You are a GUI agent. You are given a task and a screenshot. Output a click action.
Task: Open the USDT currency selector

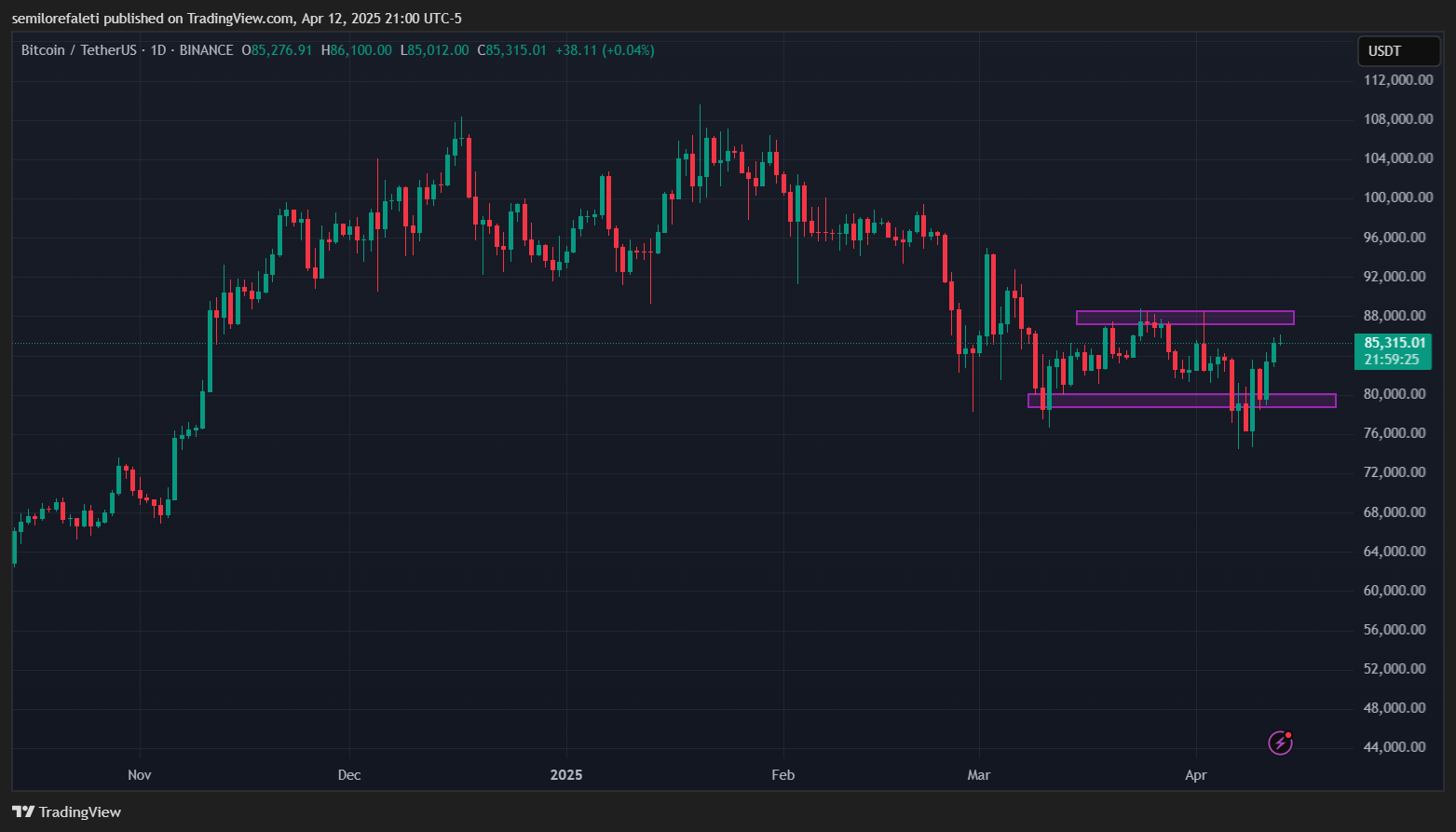pos(1397,51)
